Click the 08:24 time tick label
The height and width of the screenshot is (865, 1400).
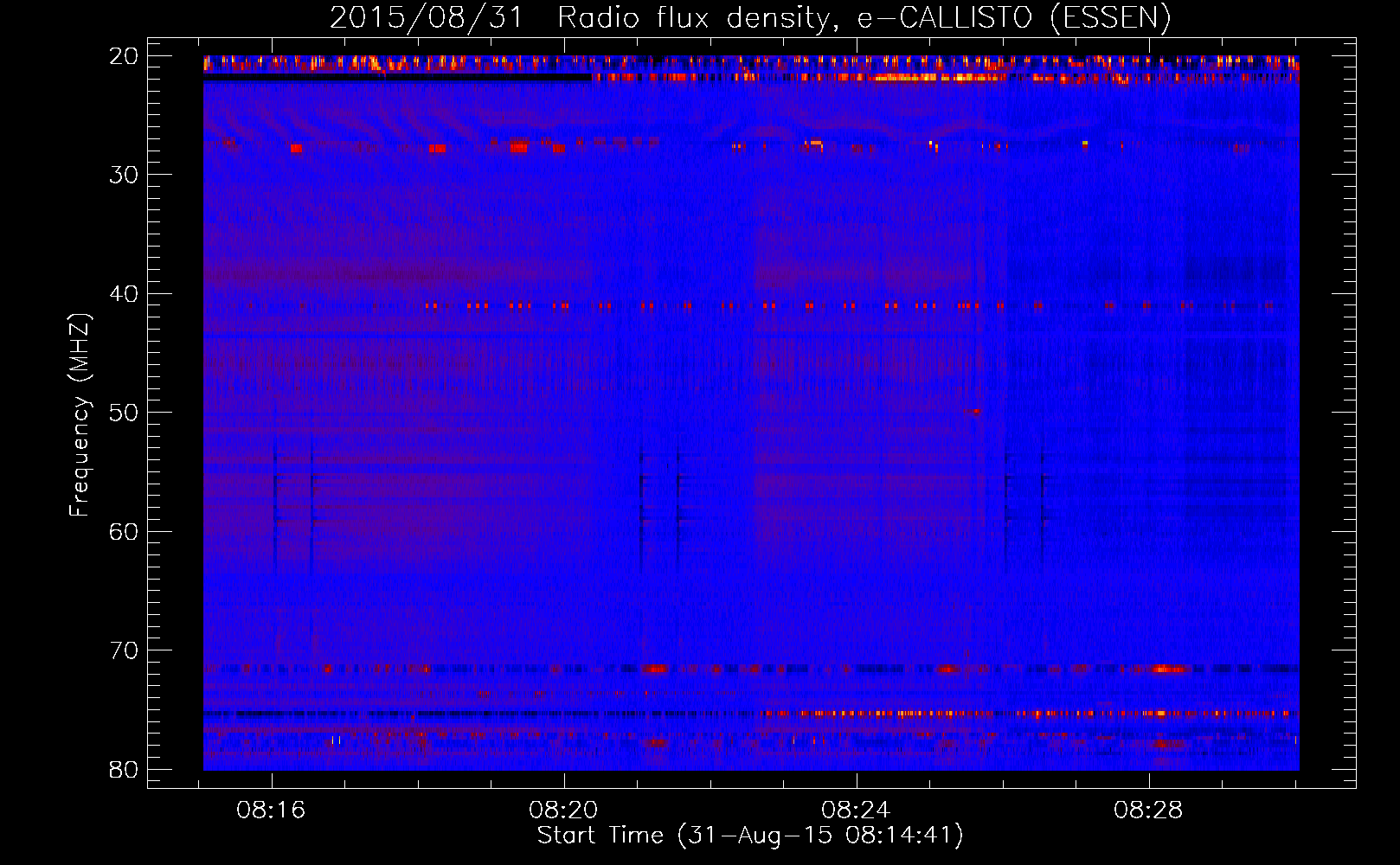[856, 811]
